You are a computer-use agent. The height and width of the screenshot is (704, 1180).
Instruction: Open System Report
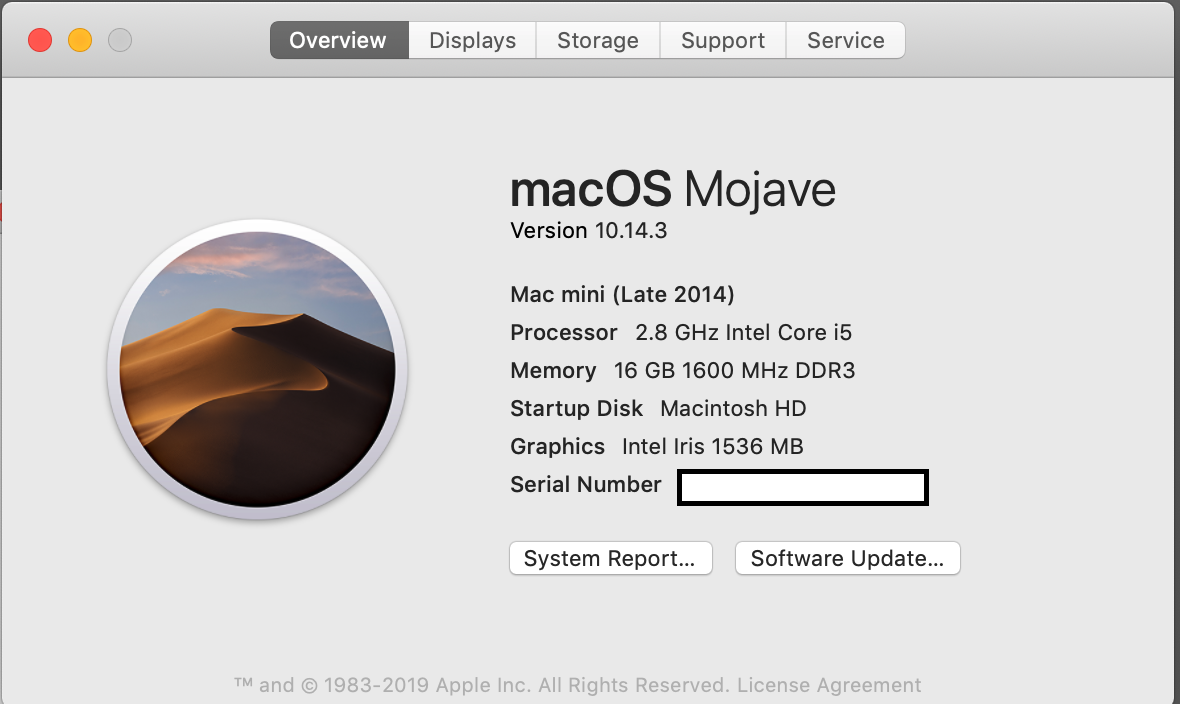610,558
